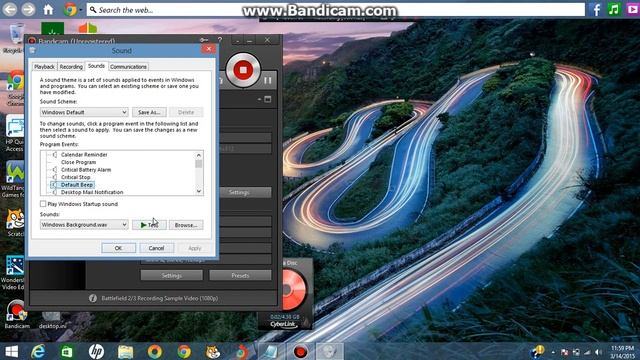
Task: Click the browser forward arrow
Action: (x=28, y=9)
